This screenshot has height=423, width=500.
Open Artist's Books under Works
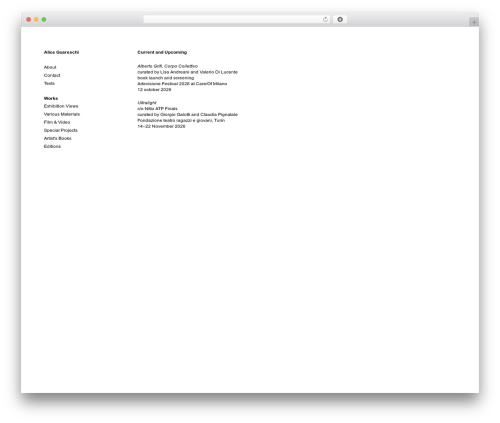coord(58,138)
